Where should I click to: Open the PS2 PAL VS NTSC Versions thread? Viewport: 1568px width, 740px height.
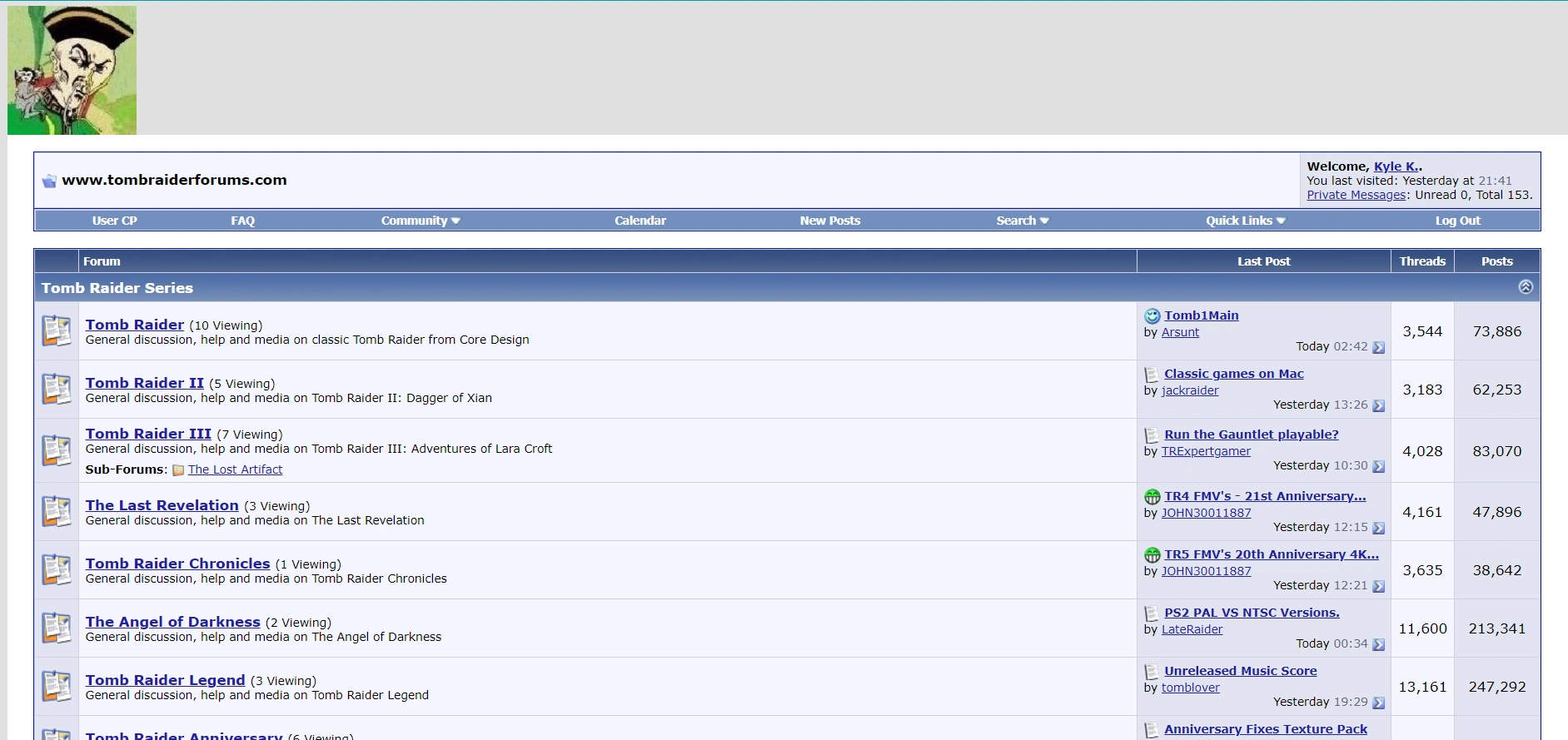pos(1252,613)
